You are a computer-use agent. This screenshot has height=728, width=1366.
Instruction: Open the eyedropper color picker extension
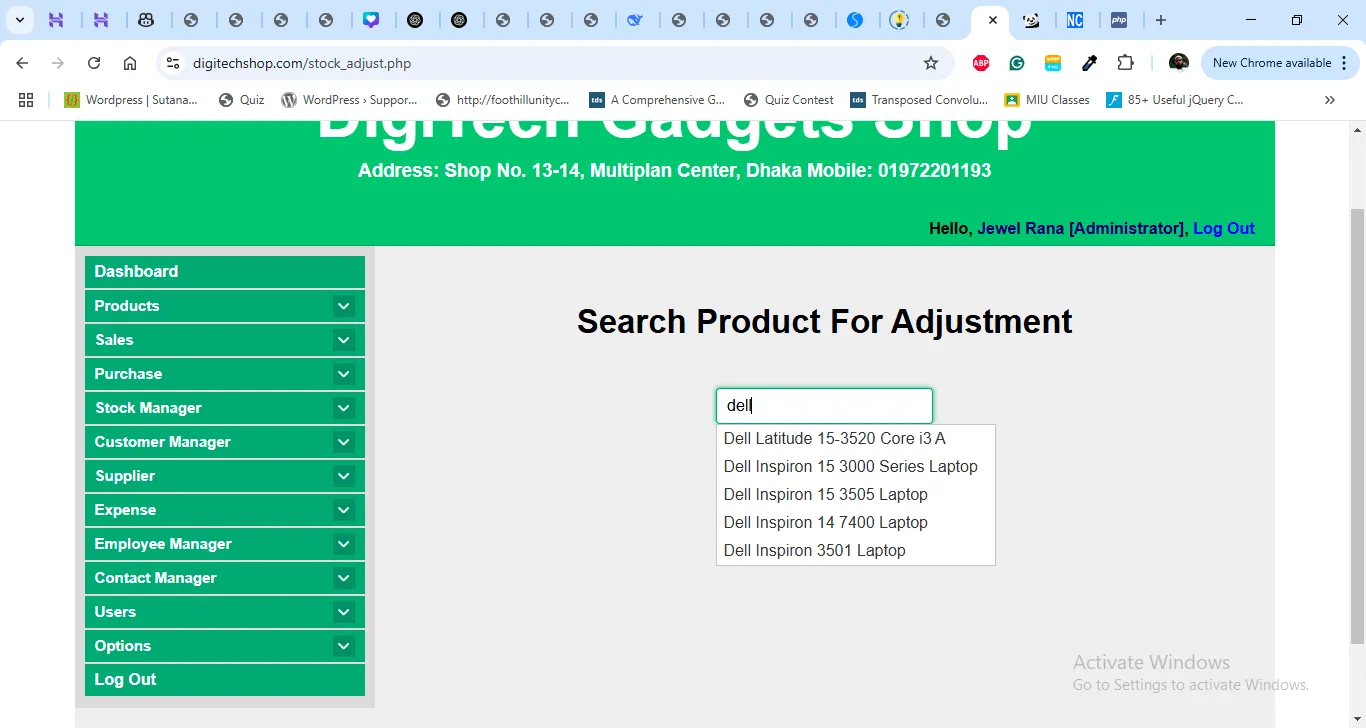(1089, 63)
